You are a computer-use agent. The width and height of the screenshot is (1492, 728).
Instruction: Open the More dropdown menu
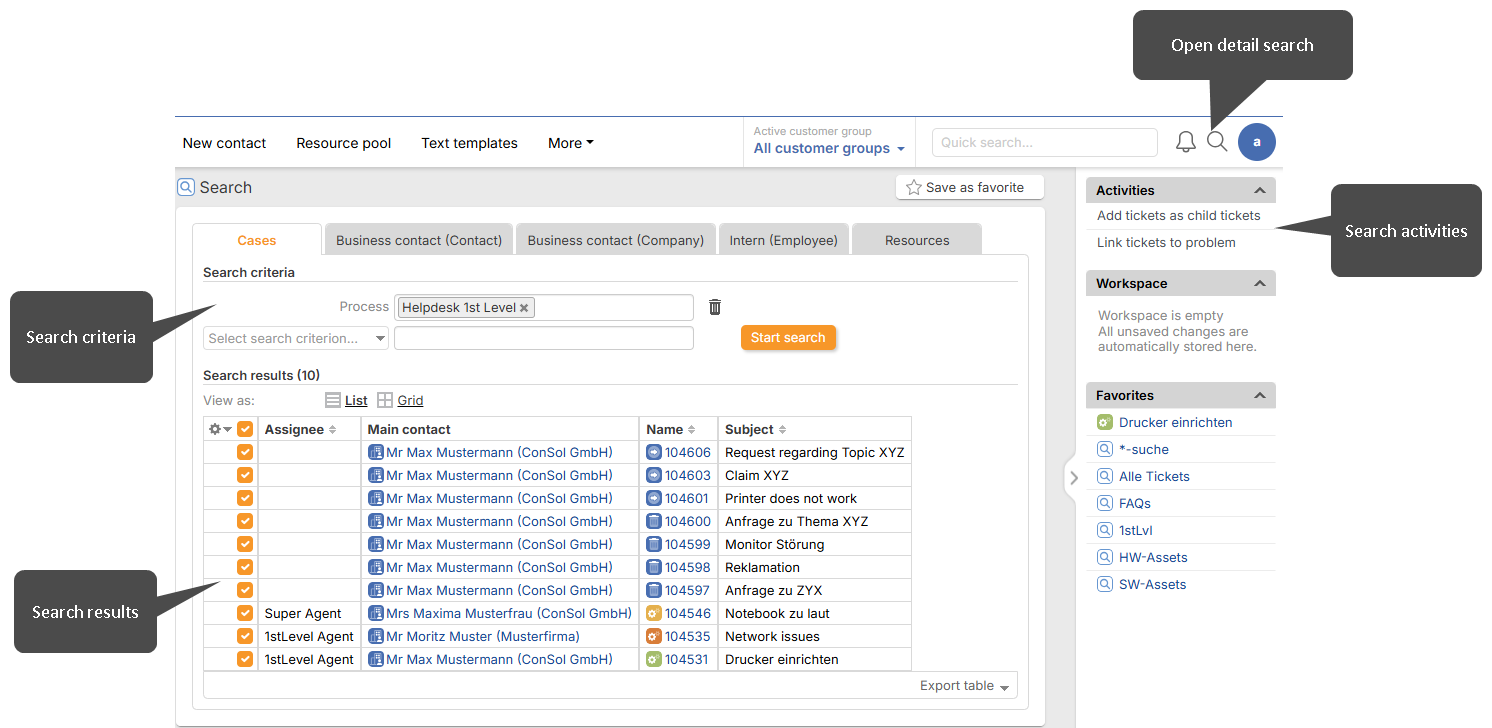pos(570,143)
